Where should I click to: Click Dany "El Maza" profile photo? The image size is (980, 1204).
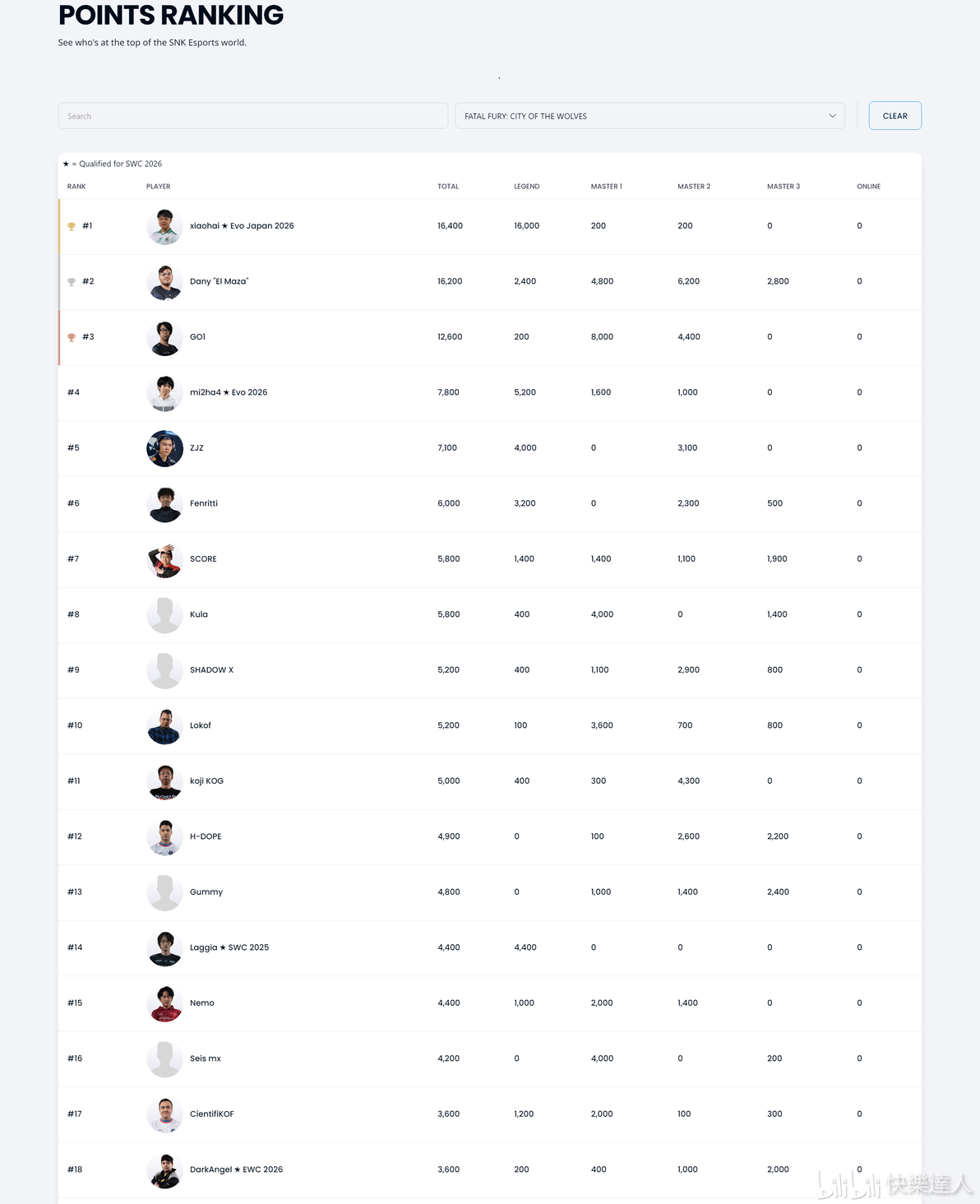pyautogui.click(x=164, y=281)
